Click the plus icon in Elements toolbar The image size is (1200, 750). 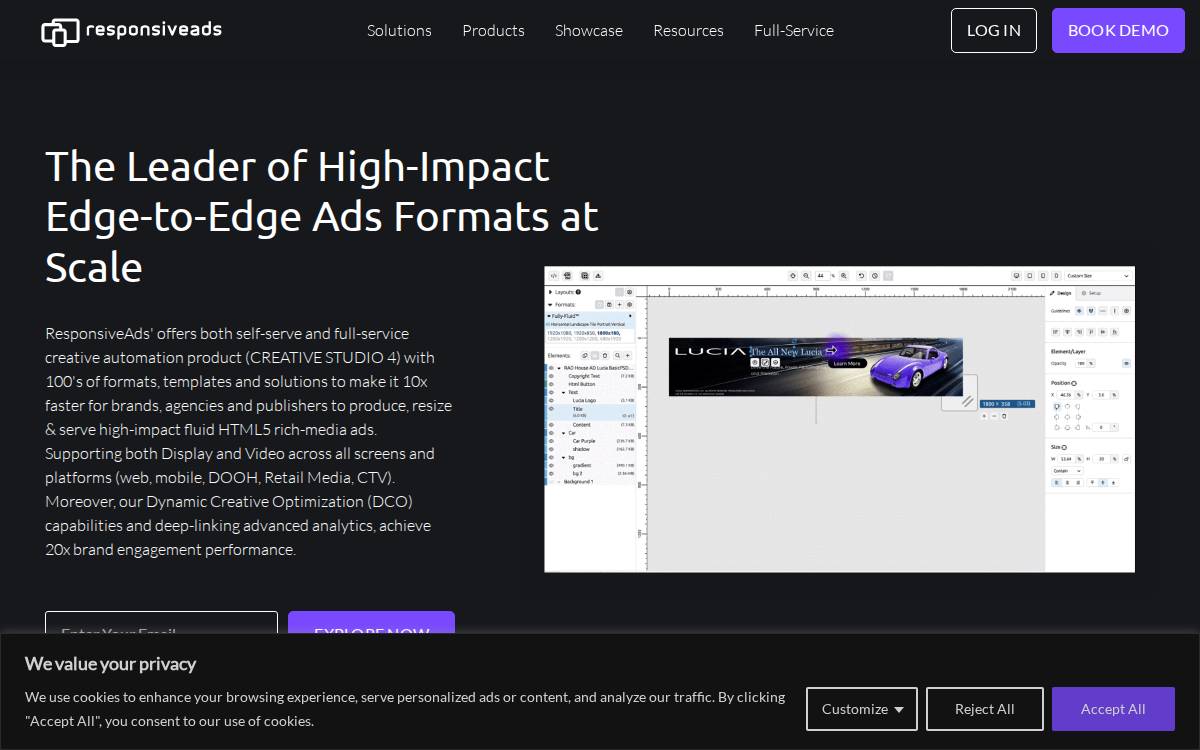(628, 355)
